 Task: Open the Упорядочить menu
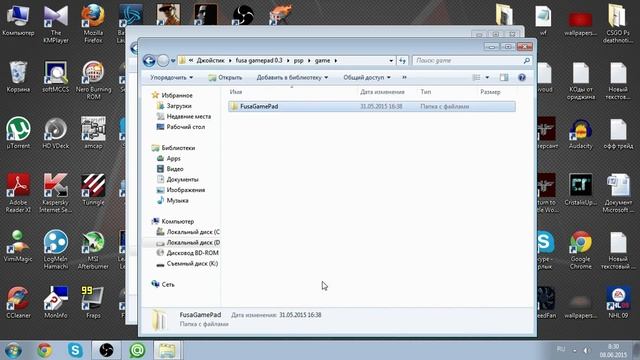[171, 78]
